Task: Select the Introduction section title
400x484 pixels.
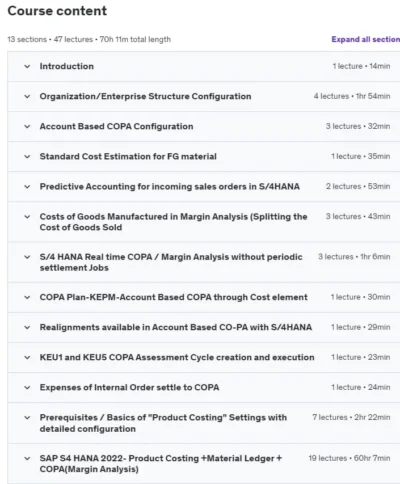Action: pos(67,66)
